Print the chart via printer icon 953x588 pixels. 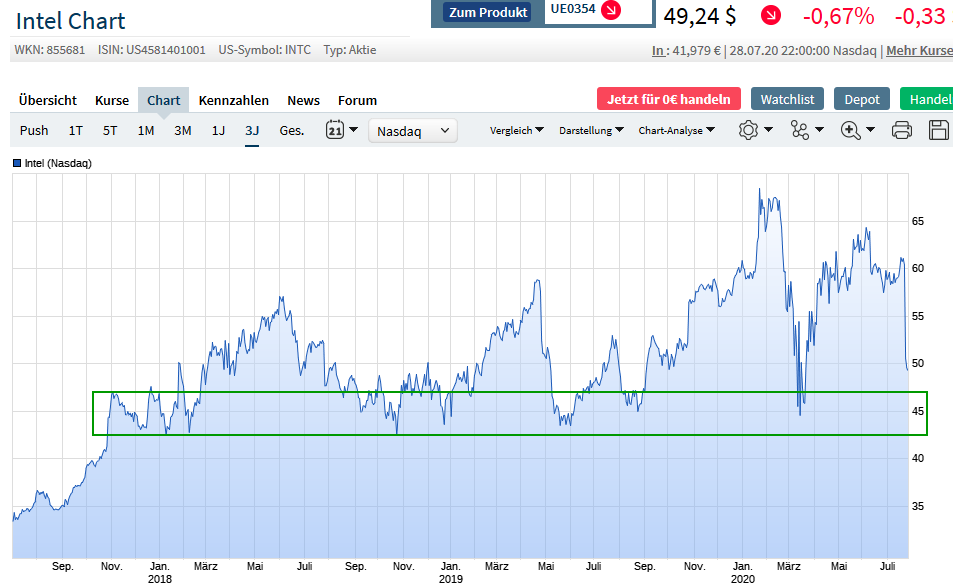[x=901, y=130]
